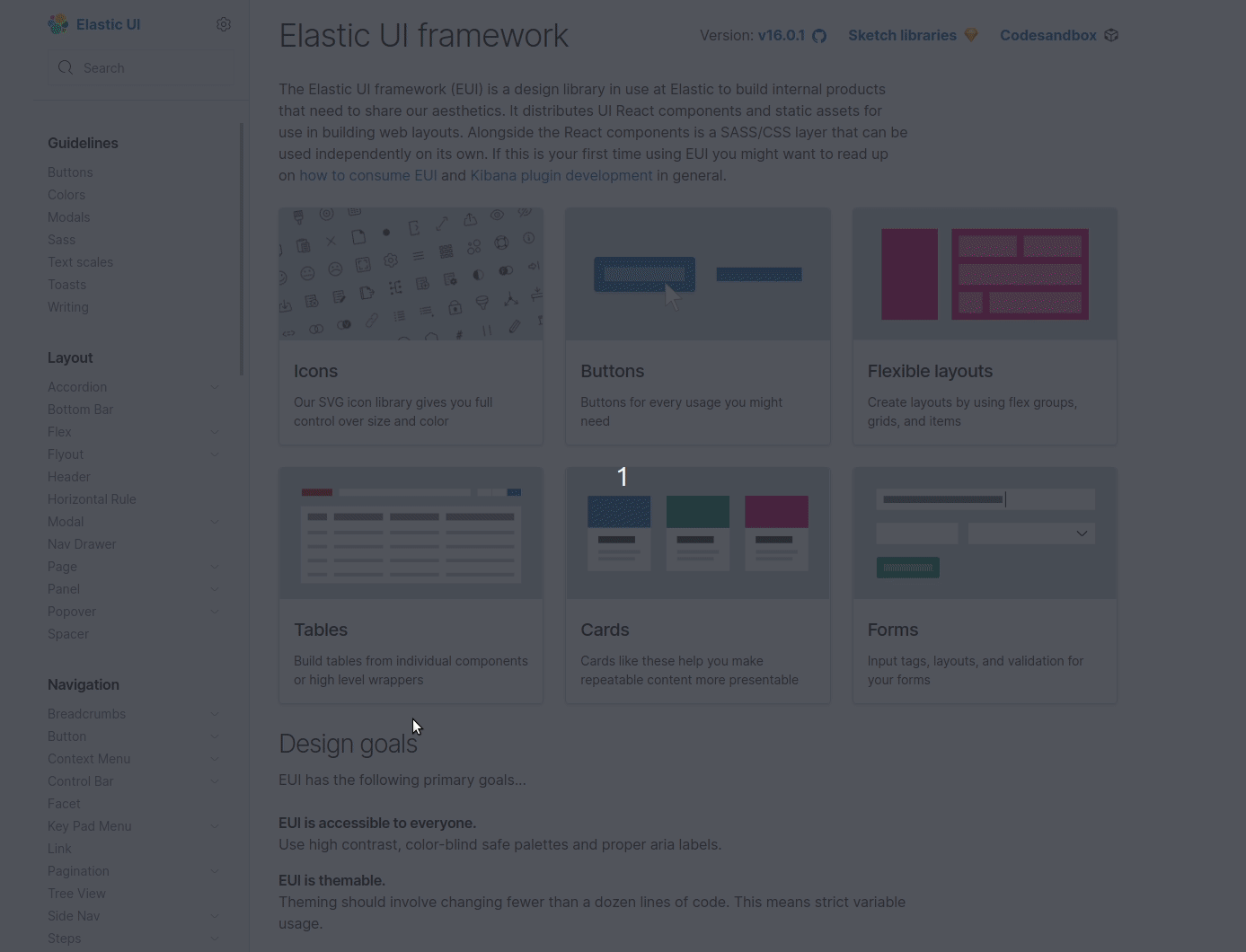Screen dimensions: 1246x952
Task: Click the Sketch diamond icon
Action: point(970,34)
